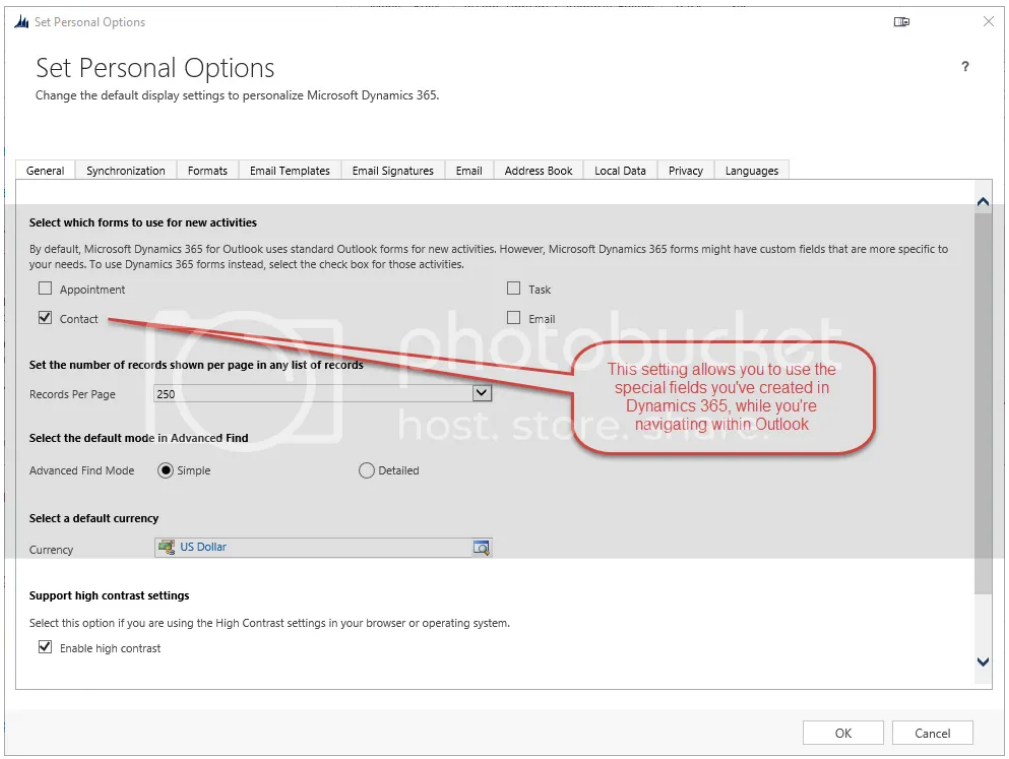Click the 'Detailed' radio label
Screen dimensions: 1009x759
(x=398, y=471)
